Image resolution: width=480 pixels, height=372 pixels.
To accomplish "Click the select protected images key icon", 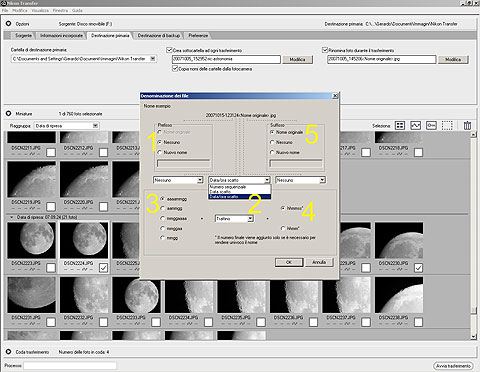I will tap(431, 126).
